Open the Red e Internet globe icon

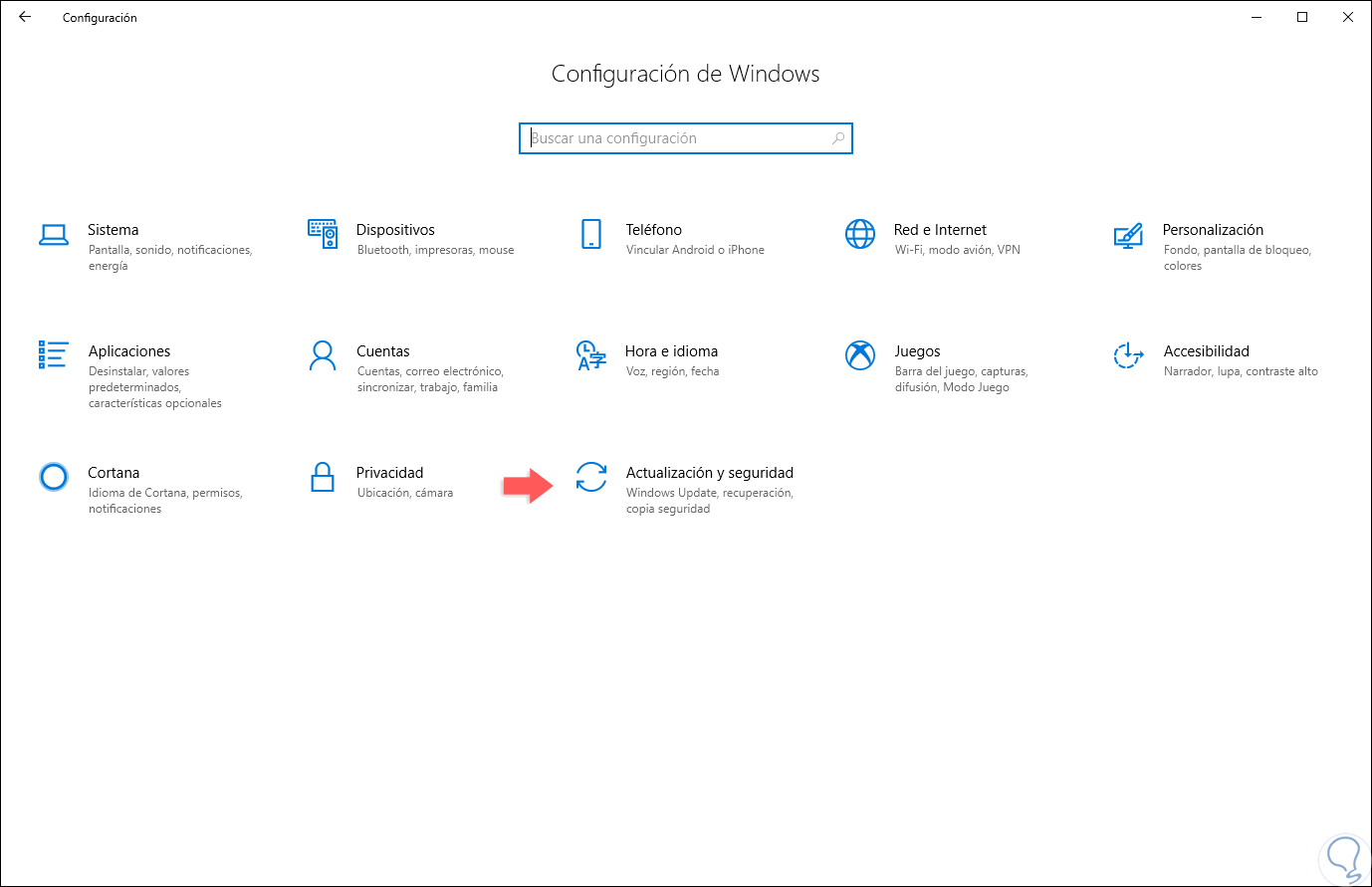pos(860,234)
